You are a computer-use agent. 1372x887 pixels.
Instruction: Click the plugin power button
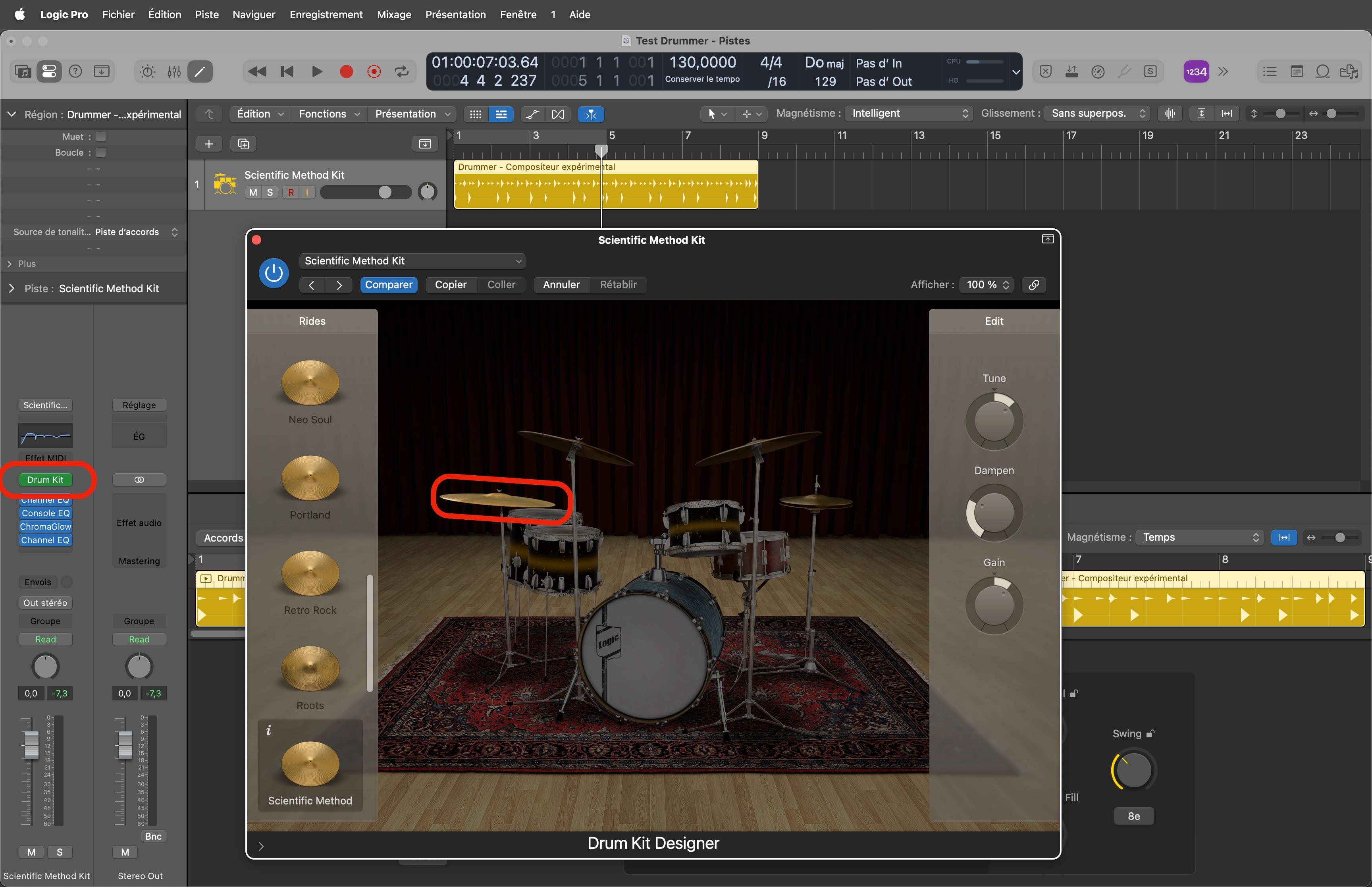[274, 273]
